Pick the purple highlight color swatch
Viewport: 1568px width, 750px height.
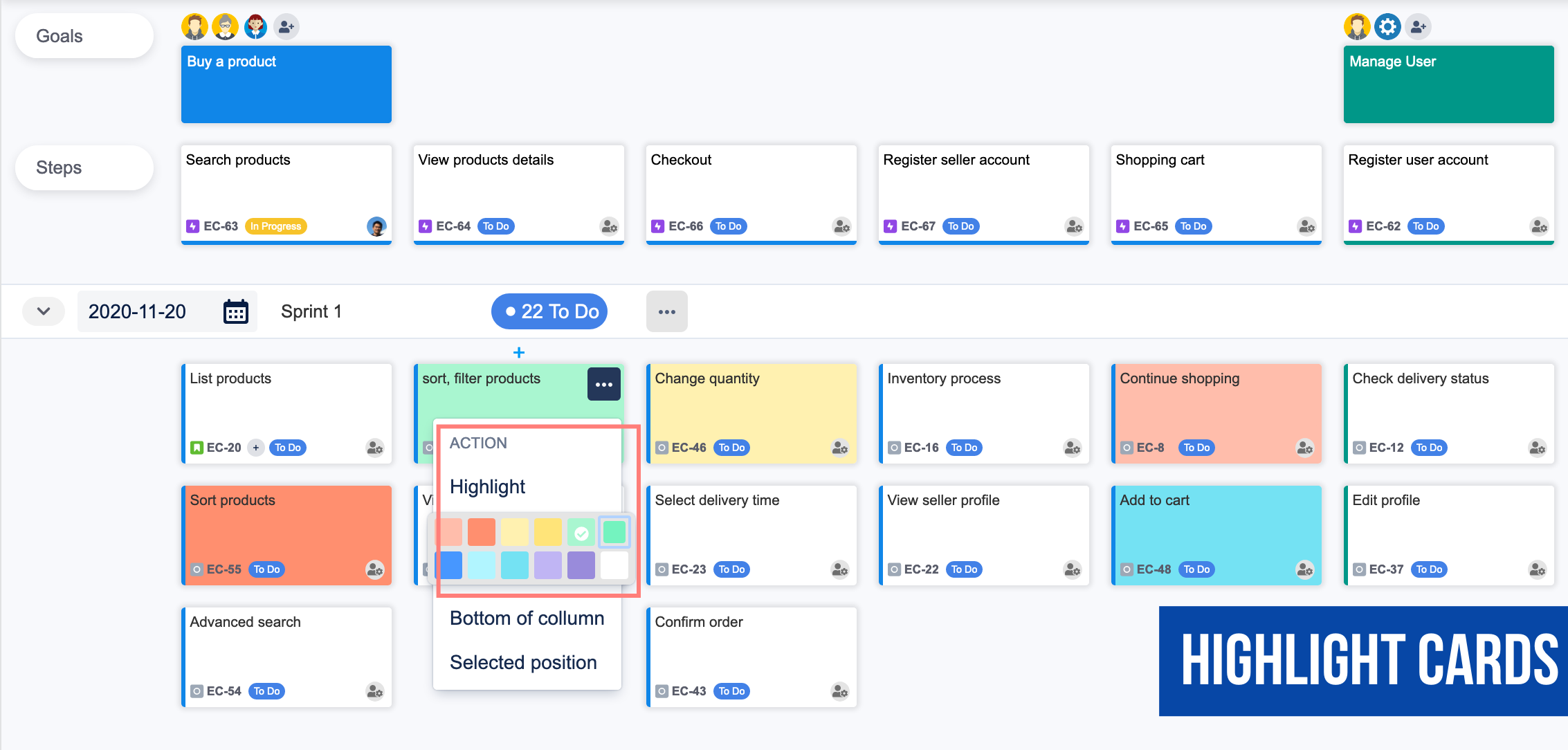click(581, 565)
